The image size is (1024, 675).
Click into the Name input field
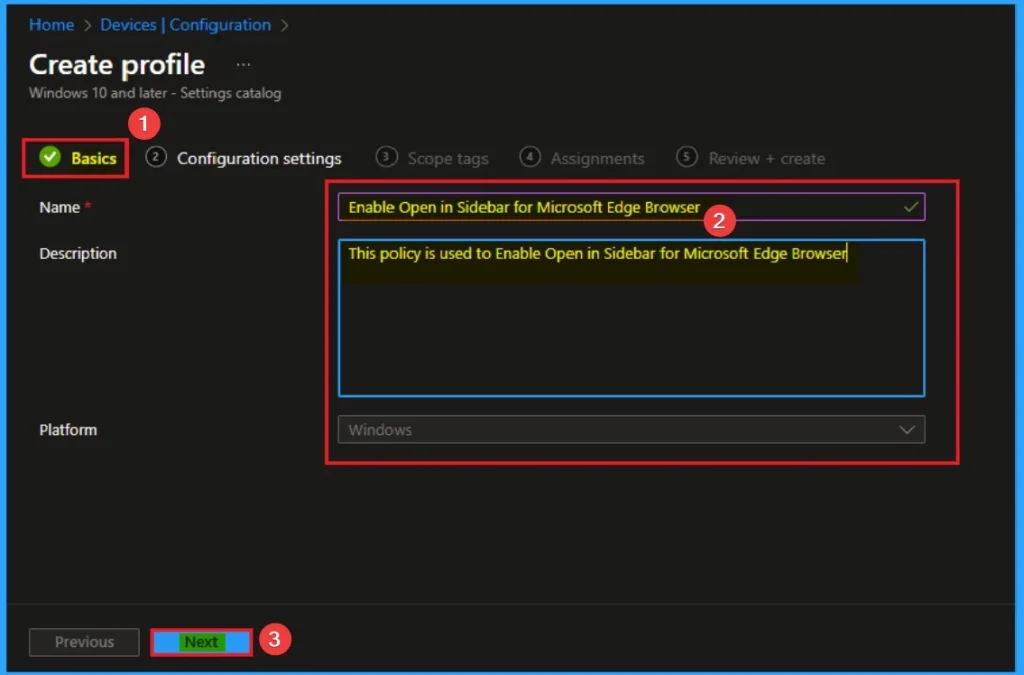tap(632, 207)
